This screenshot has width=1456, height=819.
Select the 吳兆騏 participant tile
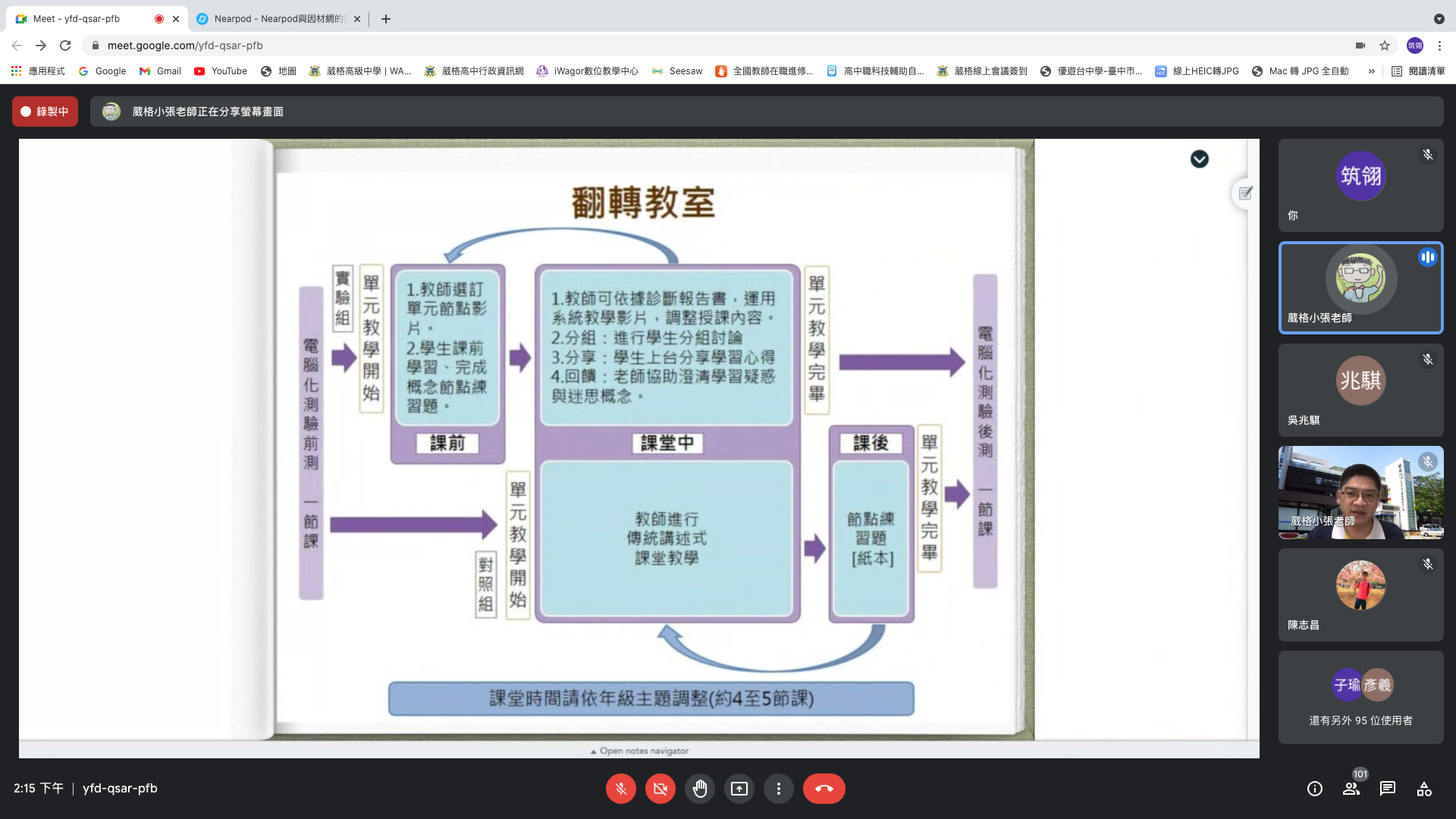tap(1360, 390)
